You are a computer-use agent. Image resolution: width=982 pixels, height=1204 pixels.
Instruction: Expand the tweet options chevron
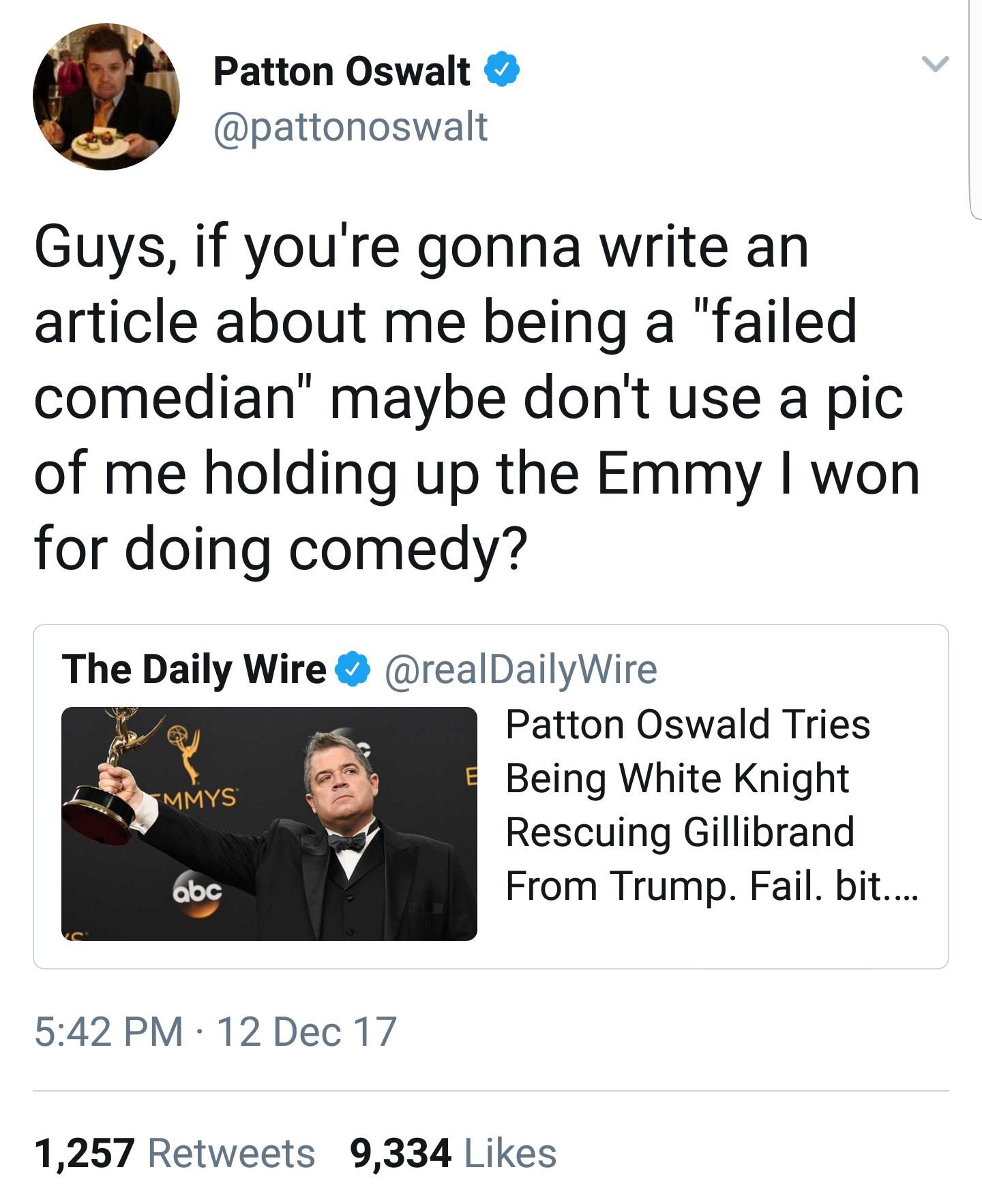pos(935,64)
